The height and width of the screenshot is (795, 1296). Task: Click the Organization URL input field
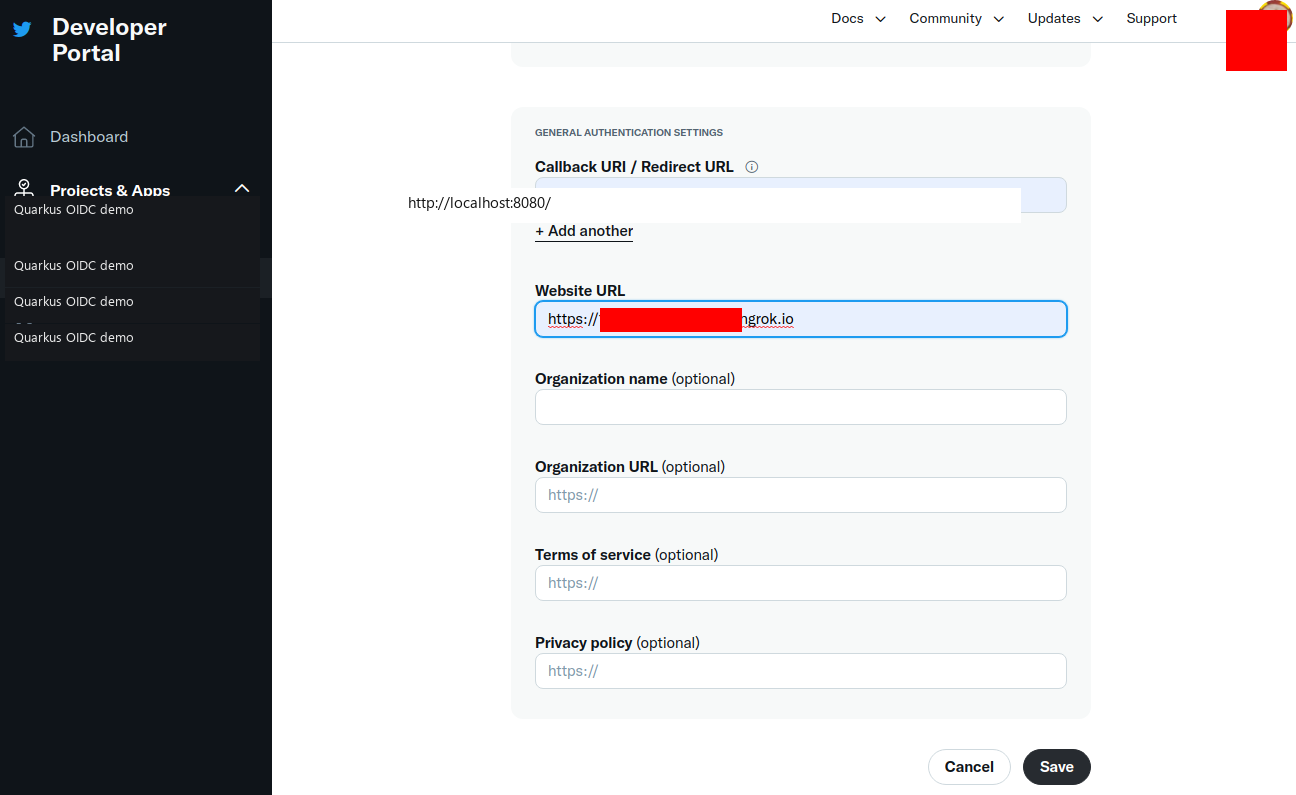click(x=801, y=495)
